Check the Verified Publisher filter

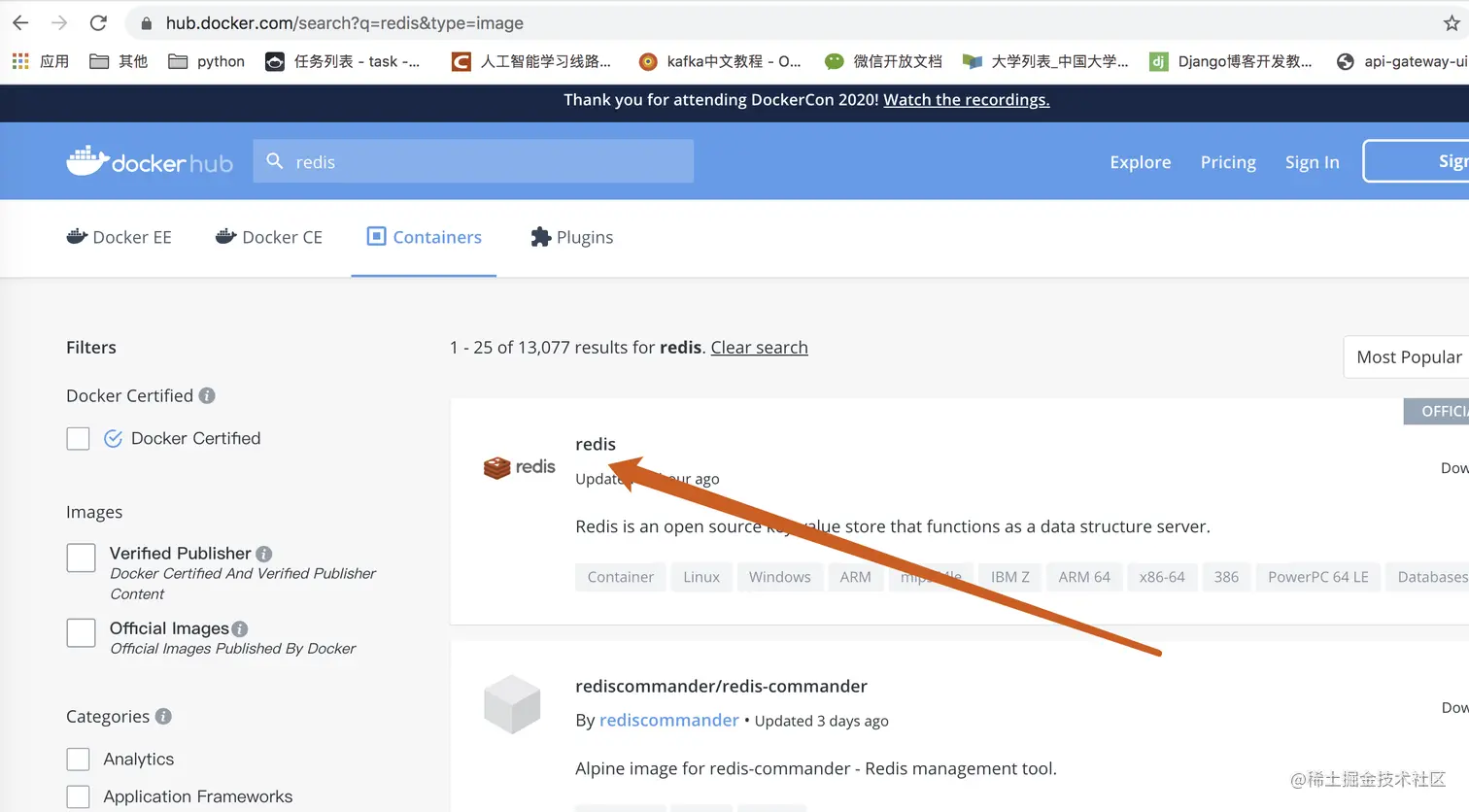81,558
